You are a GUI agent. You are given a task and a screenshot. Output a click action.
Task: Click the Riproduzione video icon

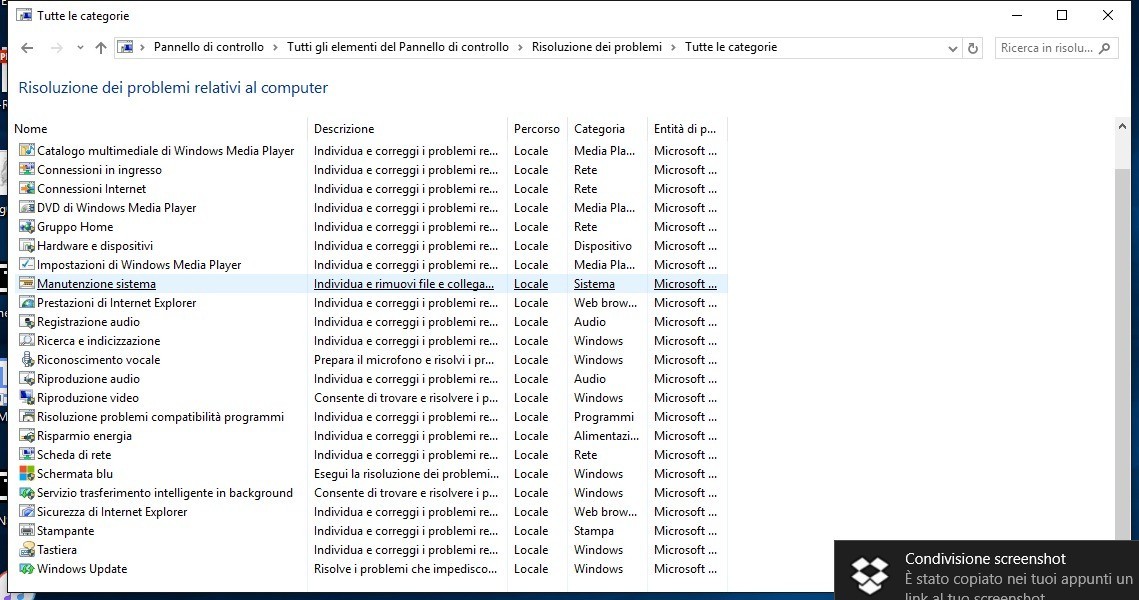tap(27, 398)
